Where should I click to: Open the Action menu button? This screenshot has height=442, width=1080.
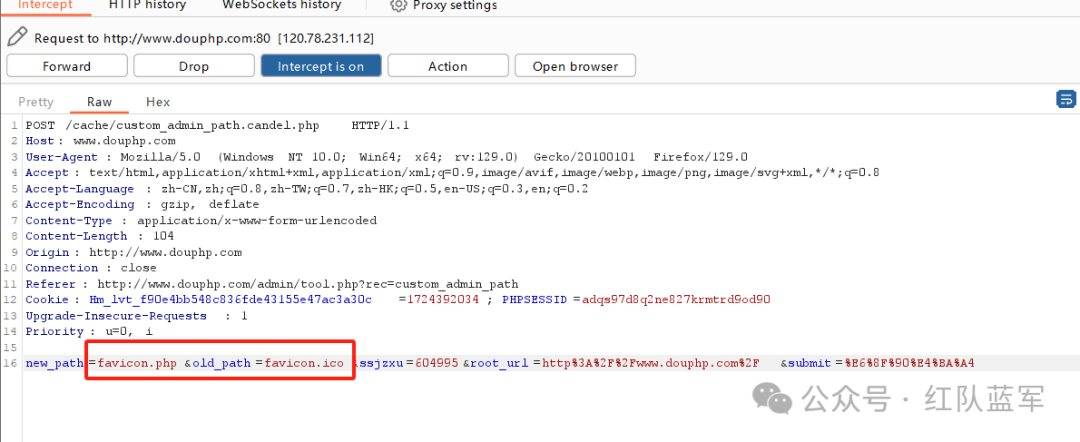point(448,66)
